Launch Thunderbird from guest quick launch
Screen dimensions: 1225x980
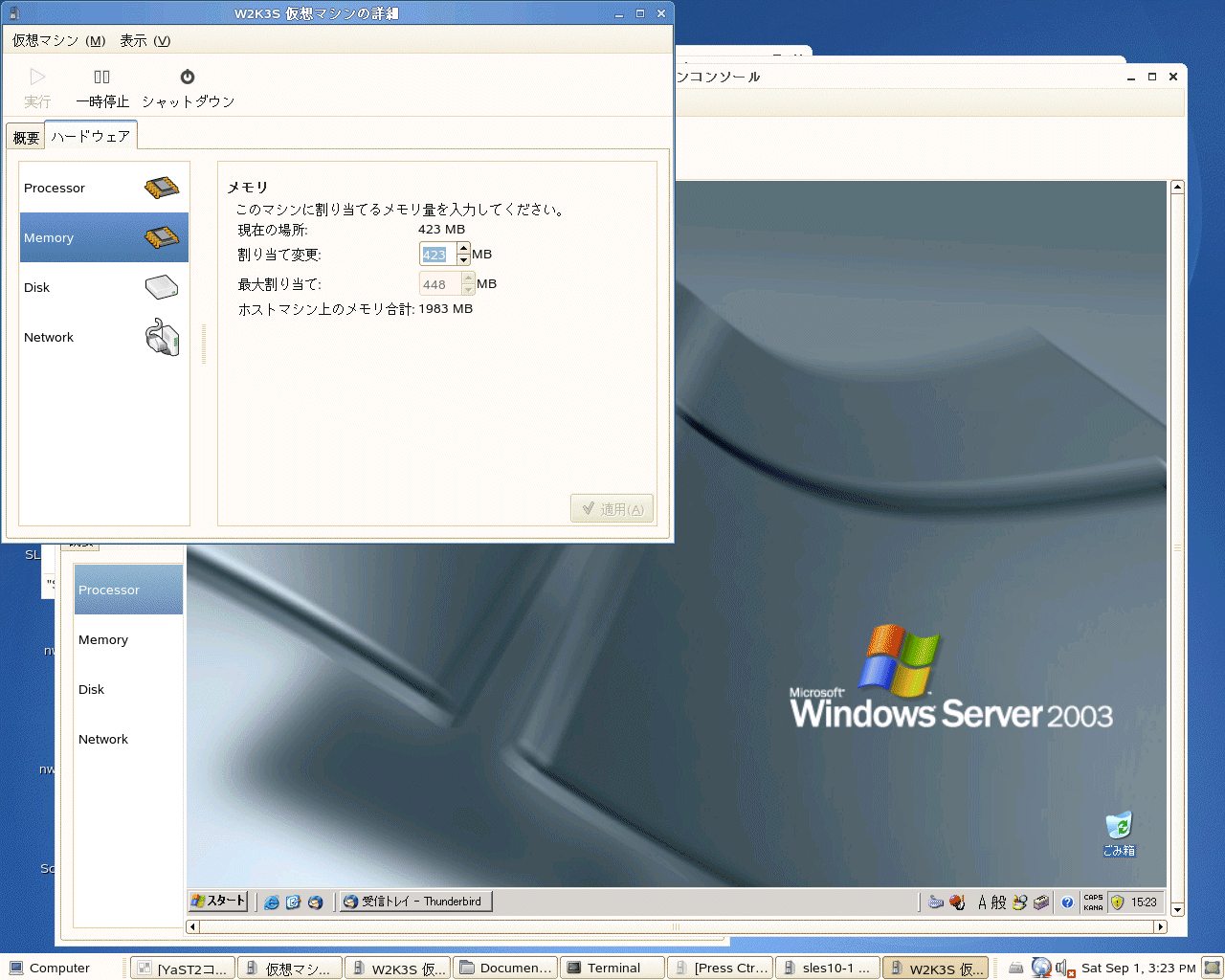[x=315, y=902]
